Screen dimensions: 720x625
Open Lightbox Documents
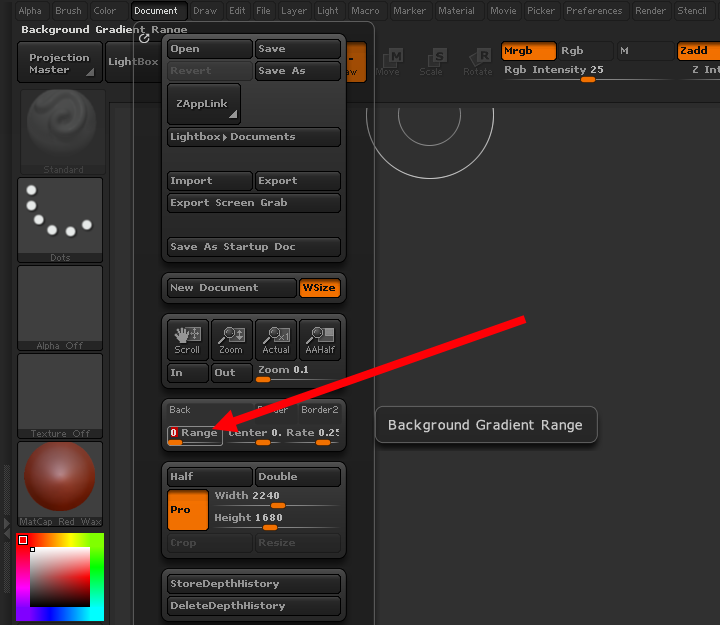point(254,137)
